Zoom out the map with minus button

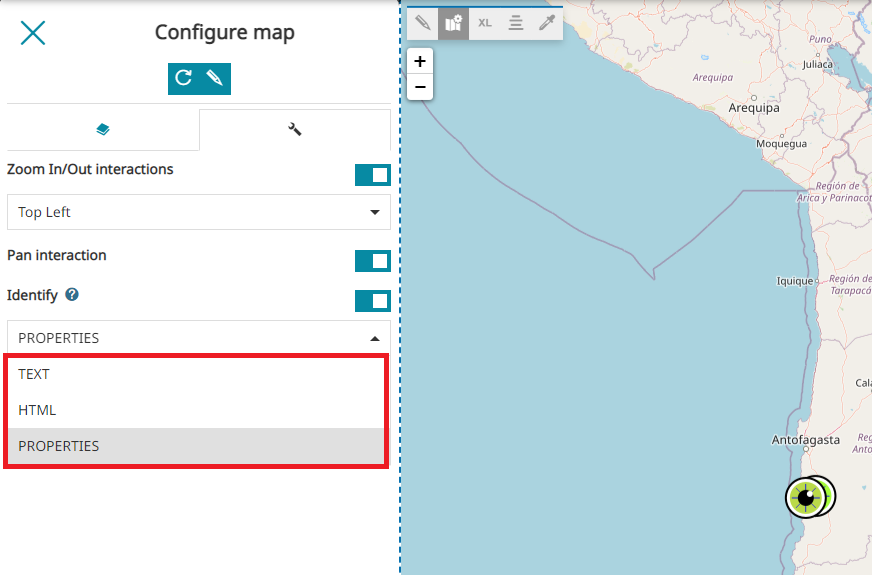pyautogui.click(x=420, y=87)
